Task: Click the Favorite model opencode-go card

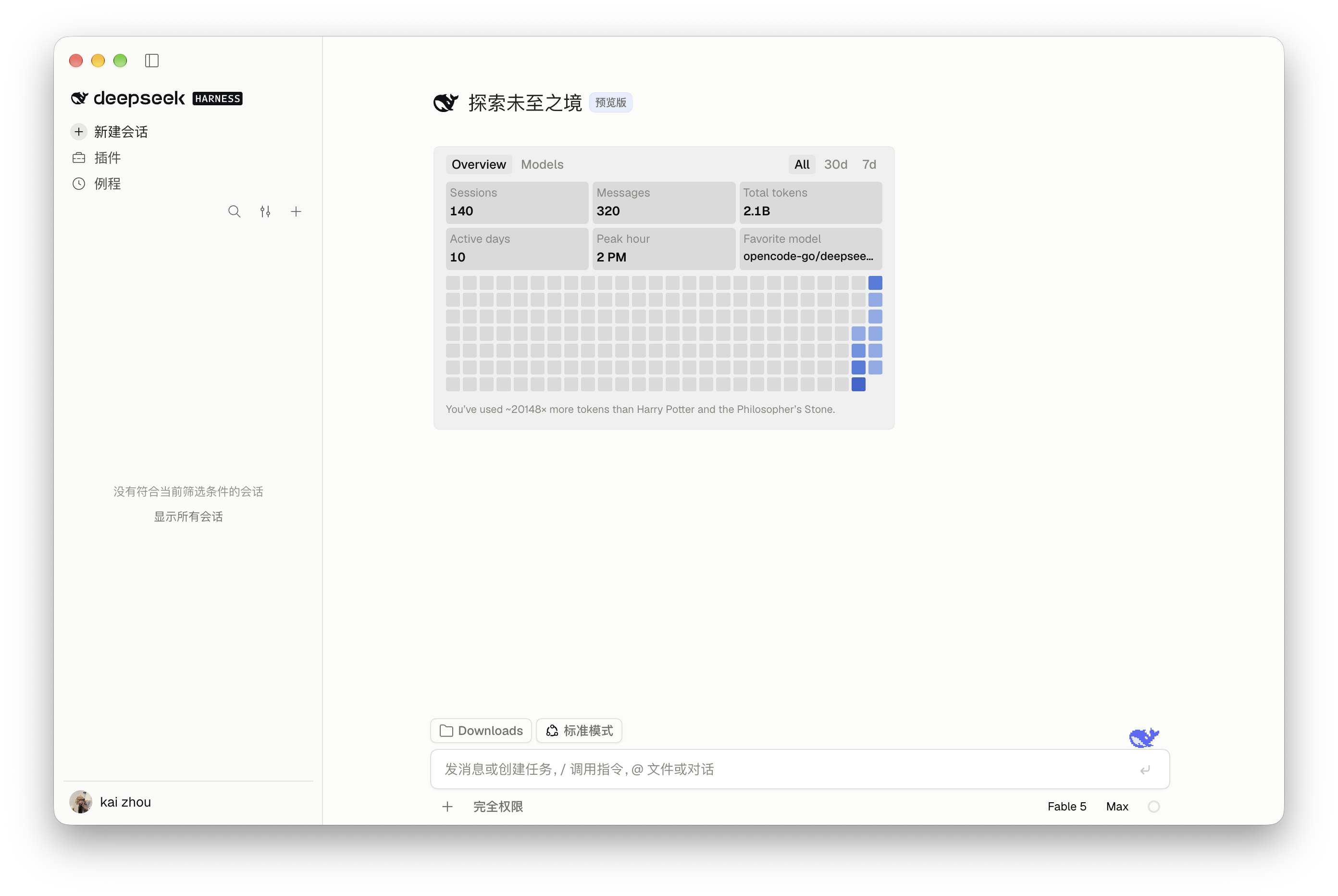Action: (x=810, y=249)
